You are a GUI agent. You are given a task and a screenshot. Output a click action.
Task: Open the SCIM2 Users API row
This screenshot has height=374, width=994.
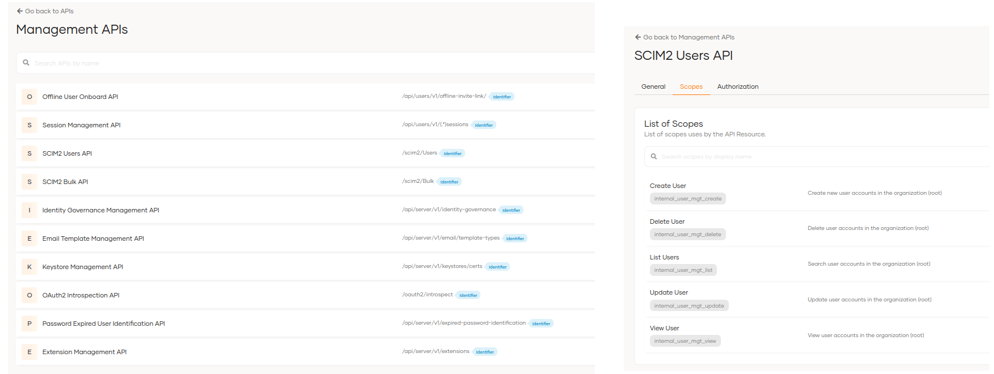tap(305, 153)
